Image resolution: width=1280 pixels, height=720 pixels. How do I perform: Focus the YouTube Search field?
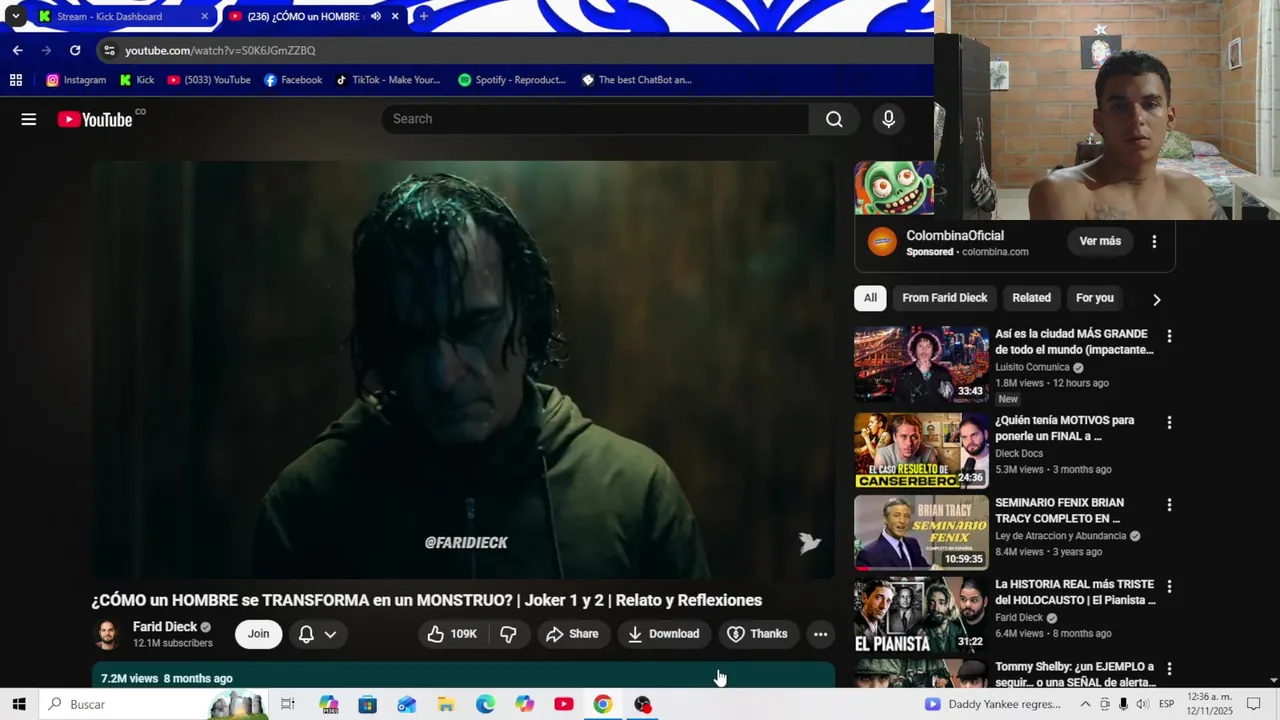pyautogui.click(x=595, y=119)
